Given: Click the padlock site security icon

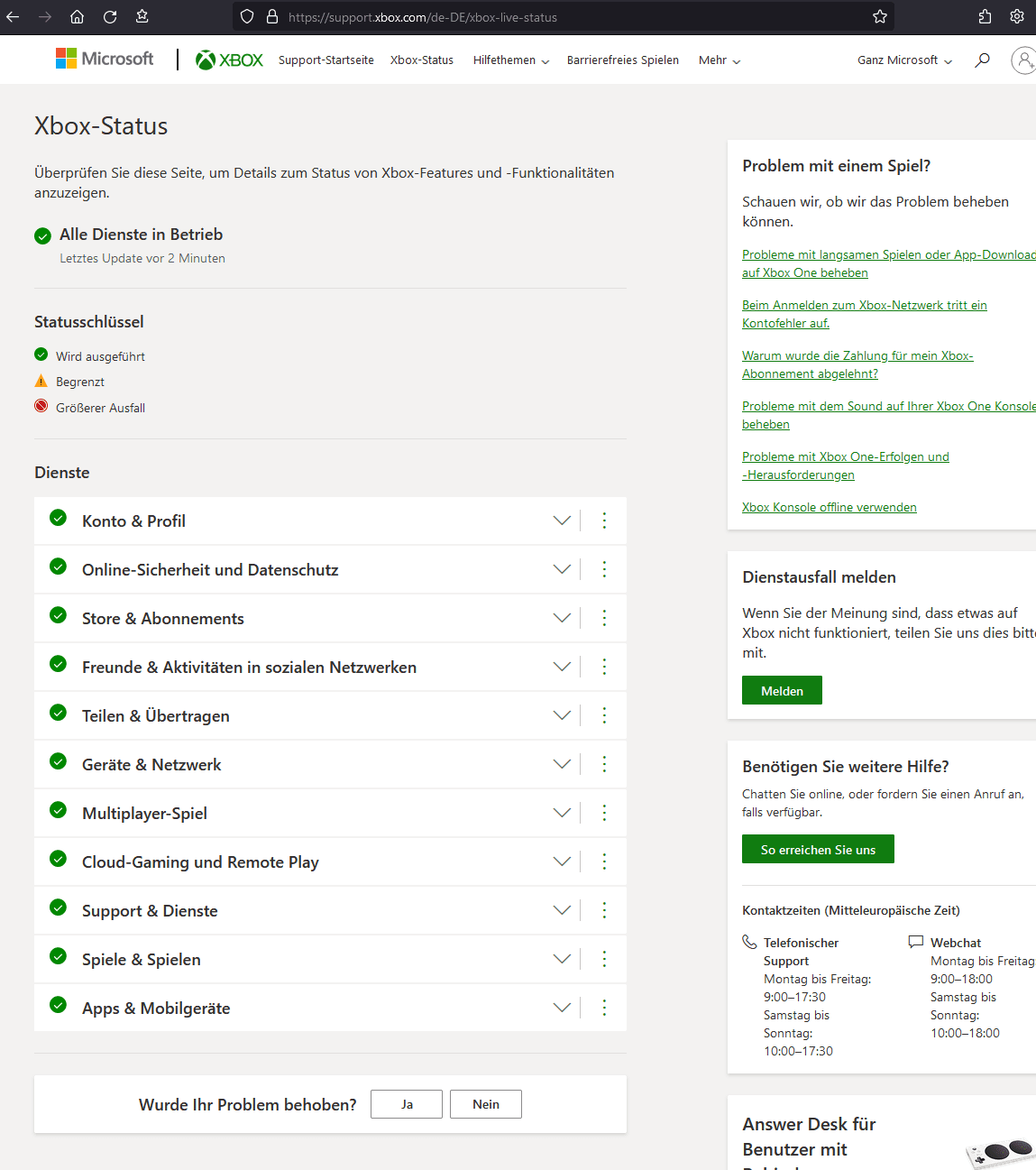Looking at the screenshot, I should (272, 16).
